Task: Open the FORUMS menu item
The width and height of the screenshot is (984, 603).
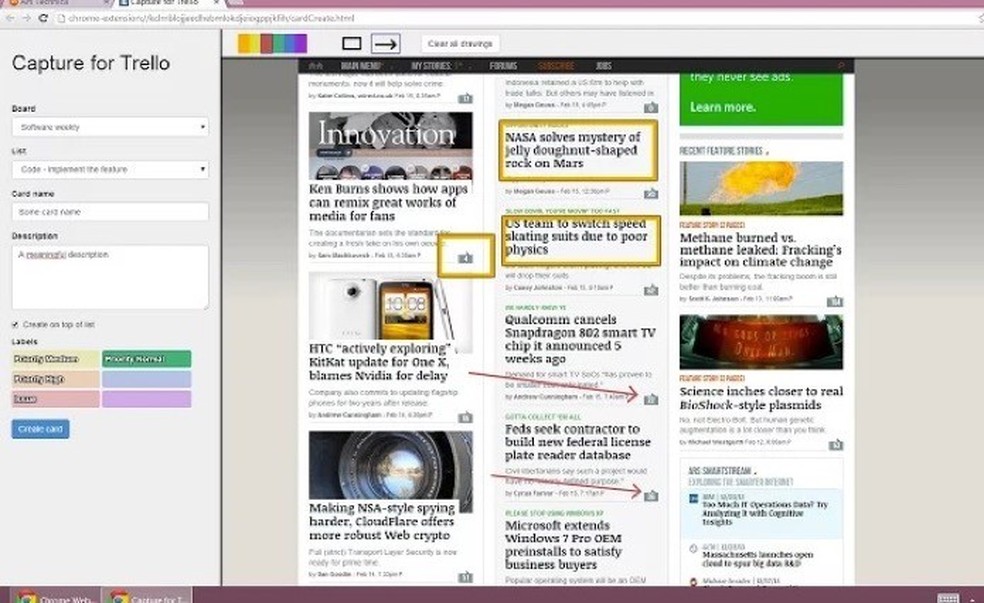Action: (503, 64)
